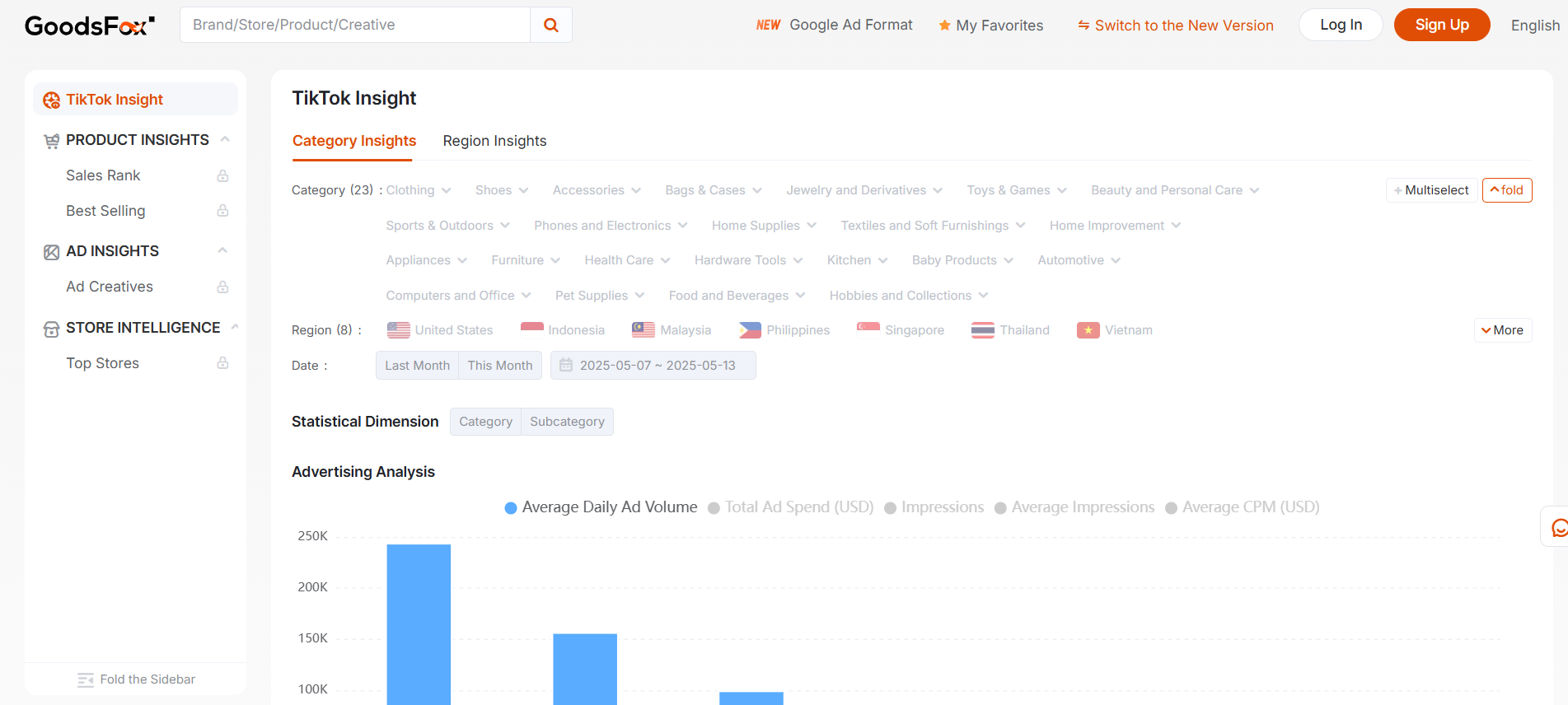
Task: Open the Pet Supplies dropdown
Action: coord(600,296)
